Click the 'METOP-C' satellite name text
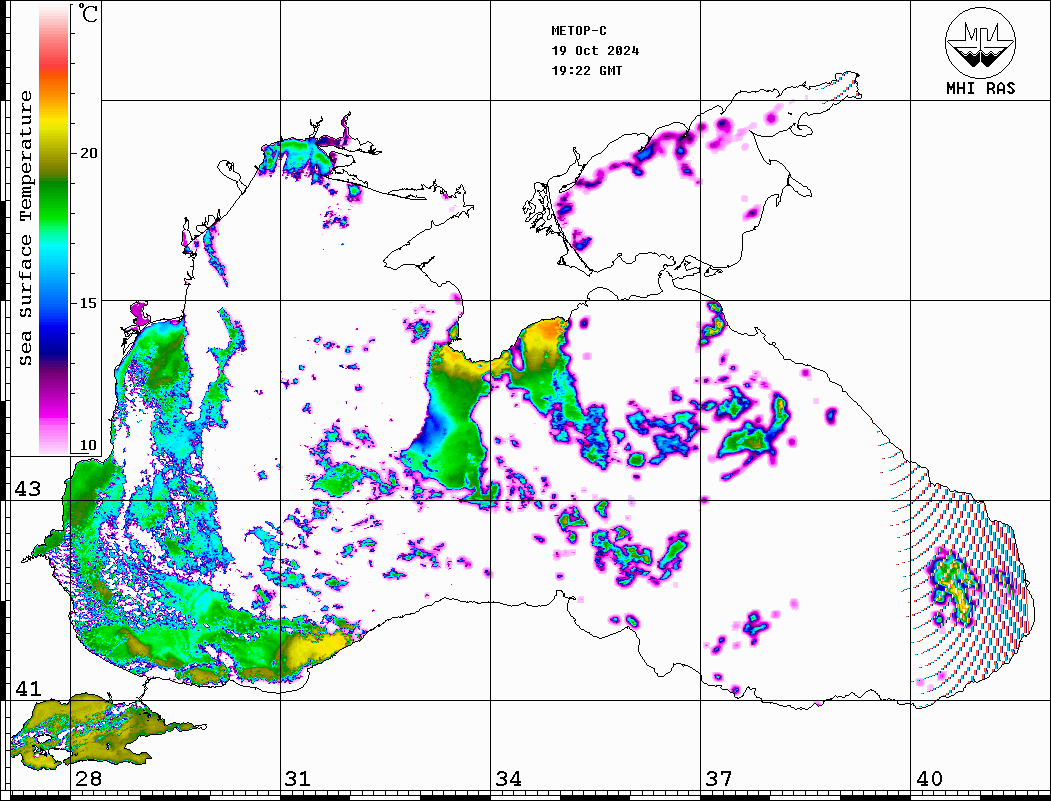 (x=579, y=31)
